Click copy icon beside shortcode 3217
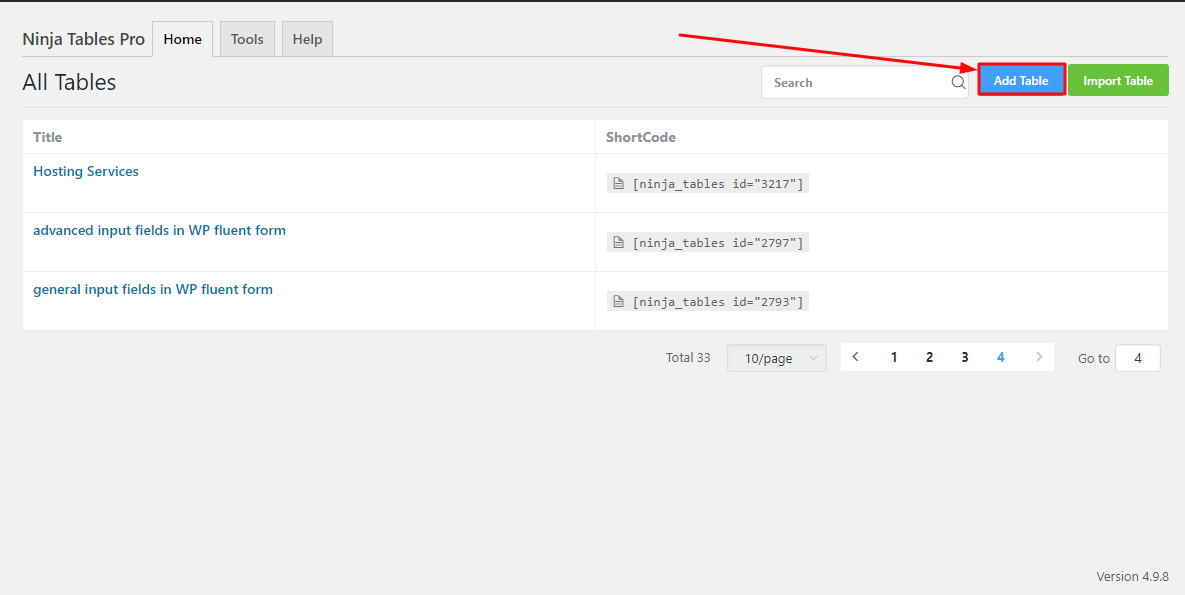The height and width of the screenshot is (595, 1185). point(619,184)
